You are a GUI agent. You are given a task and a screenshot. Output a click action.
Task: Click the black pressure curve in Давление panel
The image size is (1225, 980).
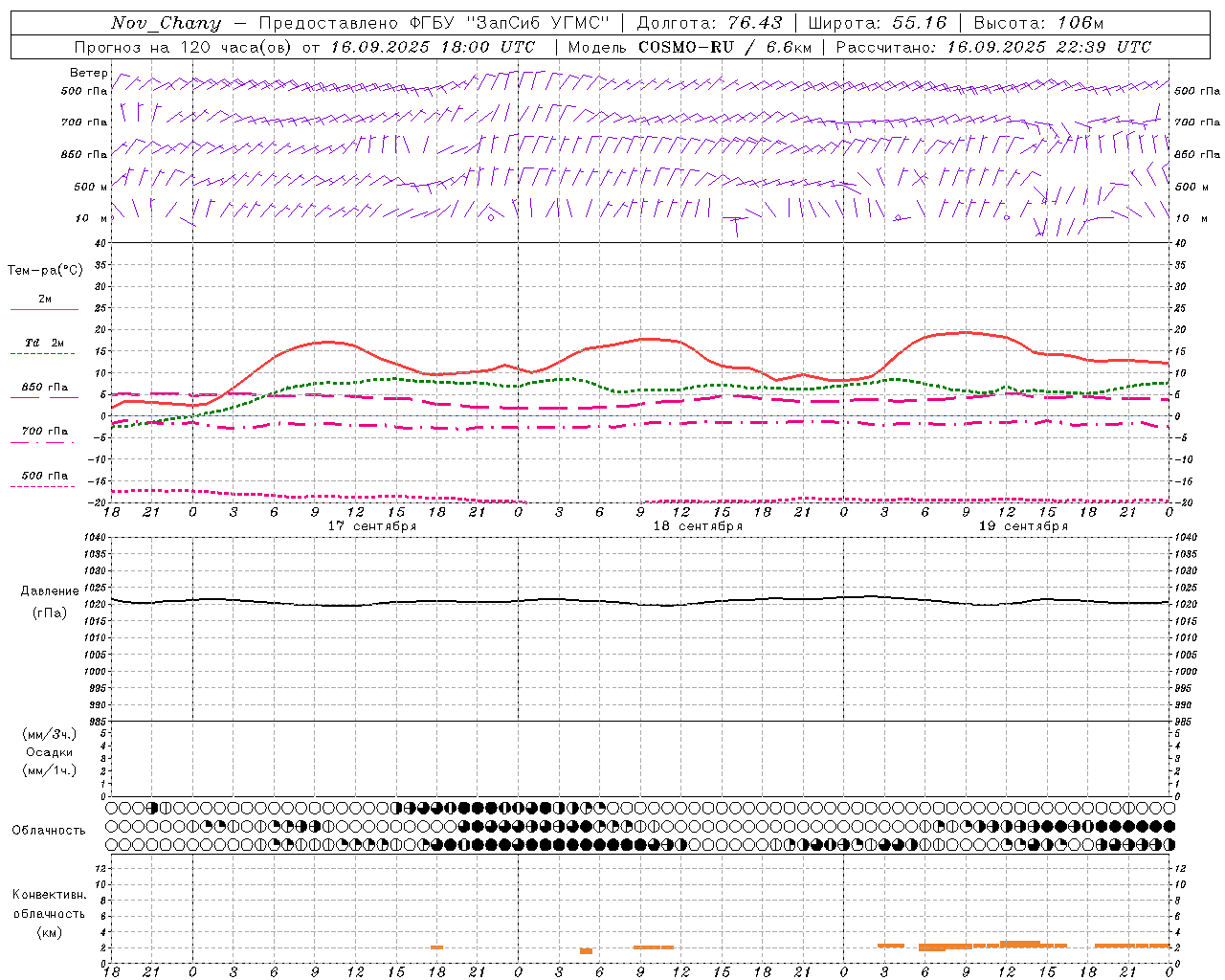click(x=639, y=603)
